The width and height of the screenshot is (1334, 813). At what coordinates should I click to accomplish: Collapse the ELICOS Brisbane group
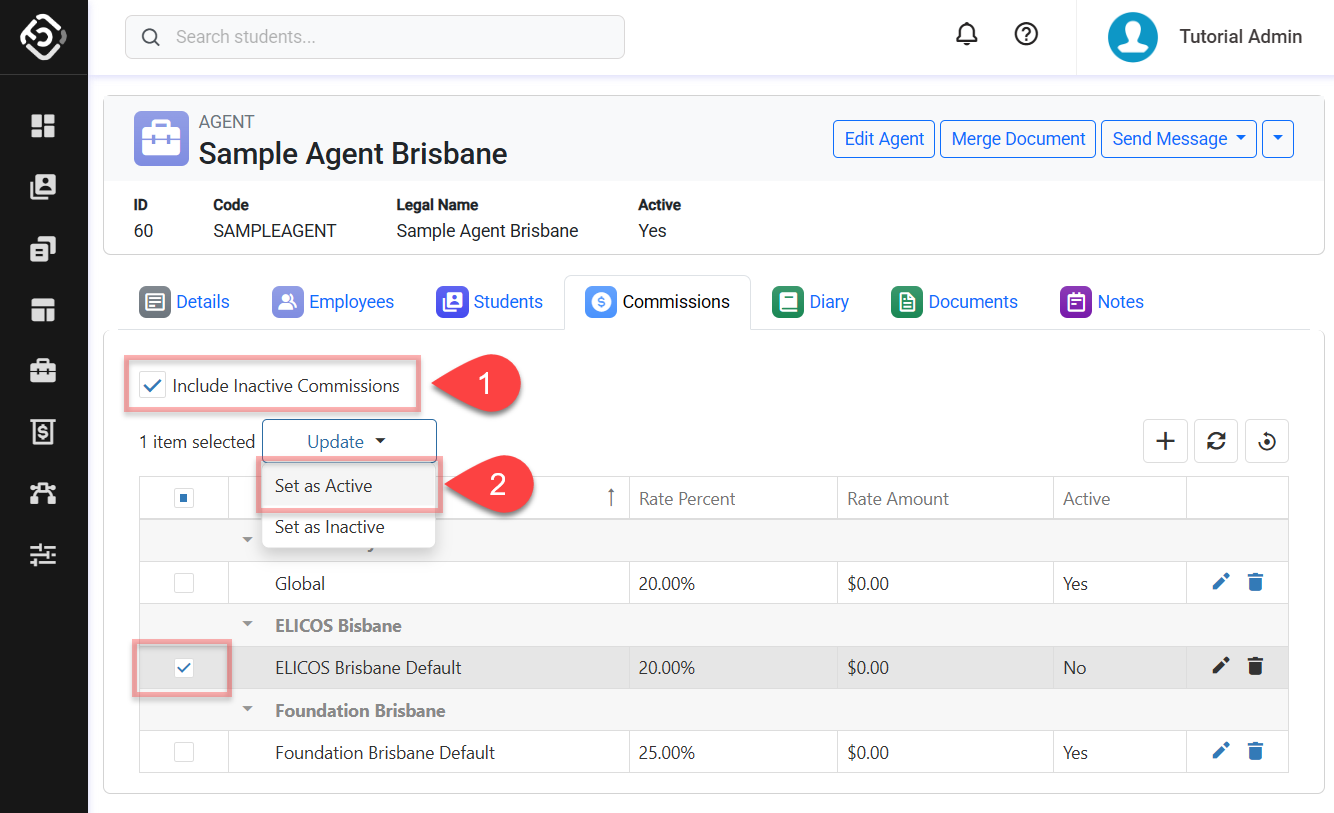click(x=247, y=625)
